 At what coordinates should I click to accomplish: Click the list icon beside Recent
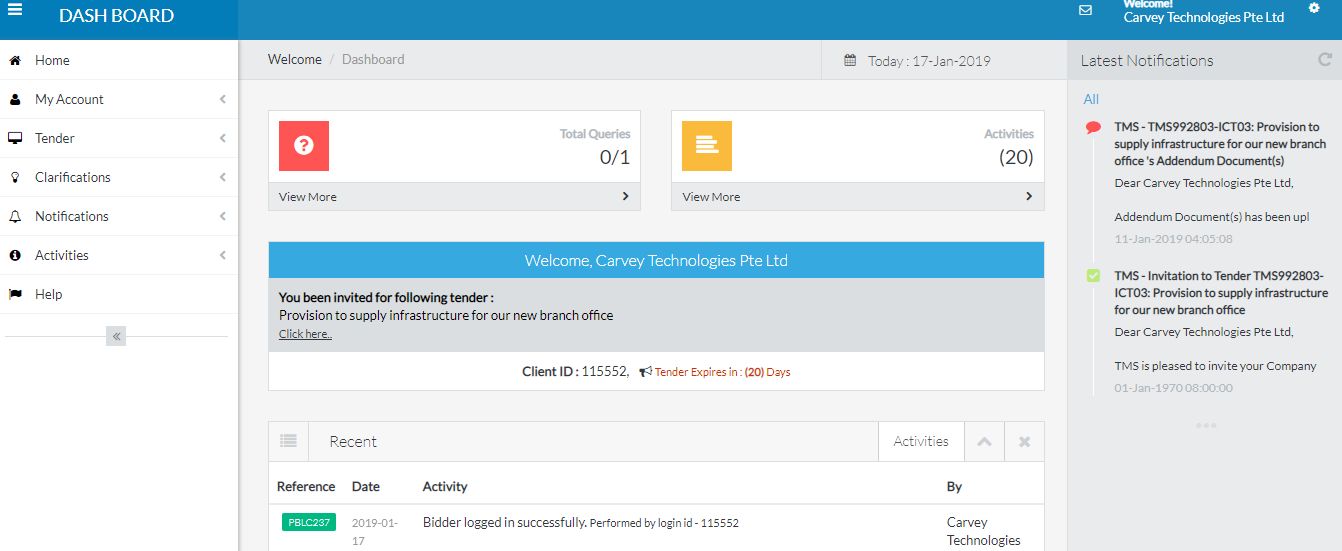pyautogui.click(x=289, y=441)
